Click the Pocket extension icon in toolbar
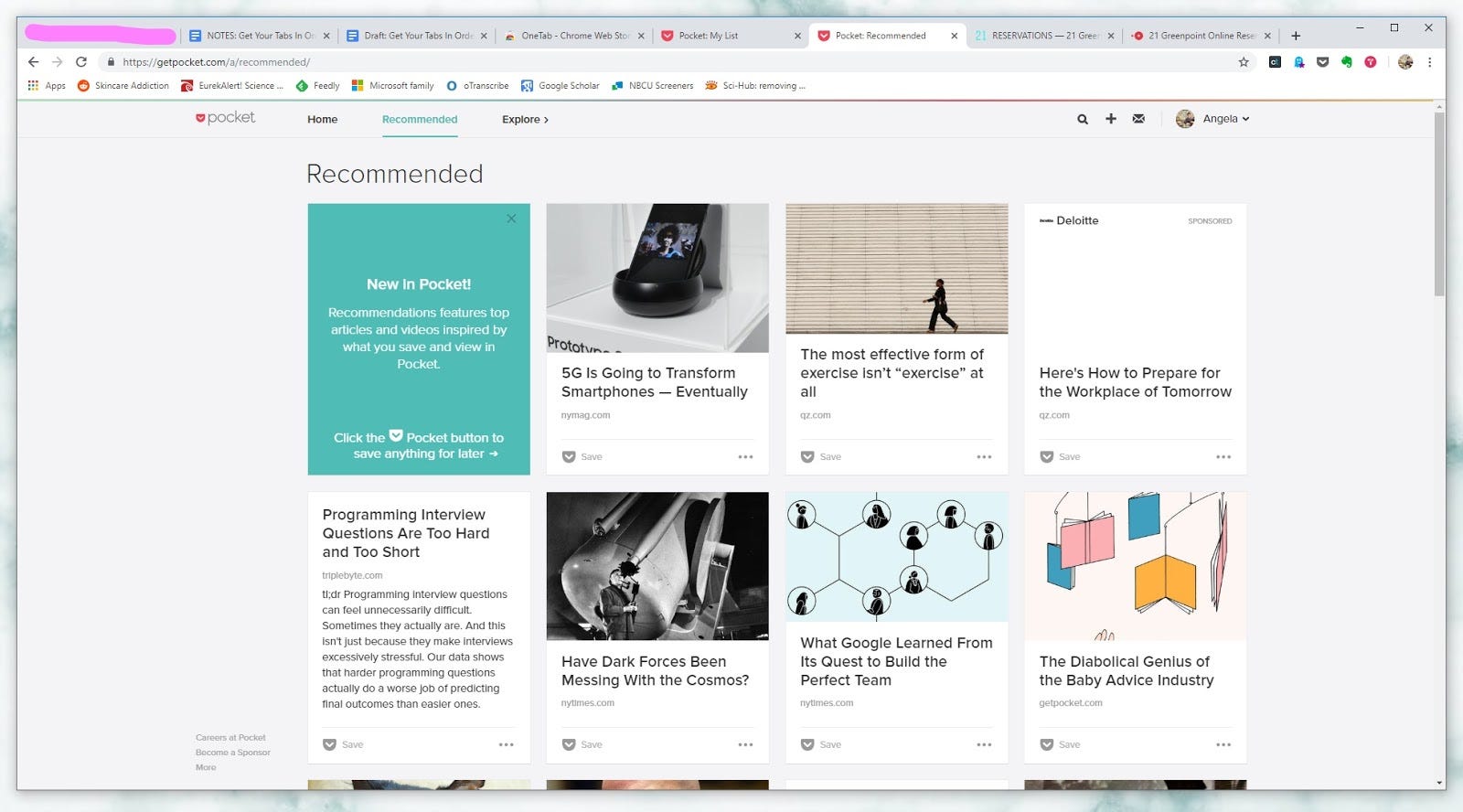Screen dimensions: 1463x812 click(x=1322, y=62)
